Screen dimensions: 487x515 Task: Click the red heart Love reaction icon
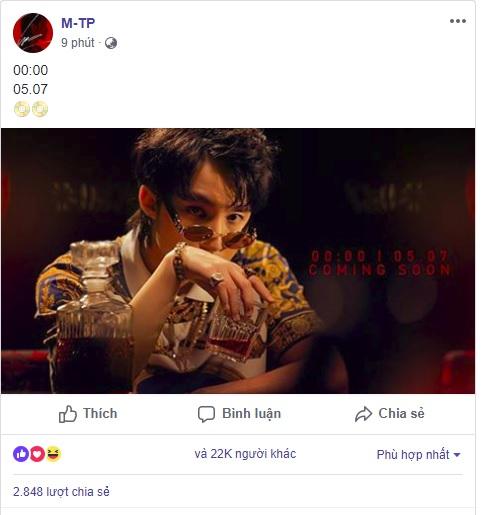37,454
